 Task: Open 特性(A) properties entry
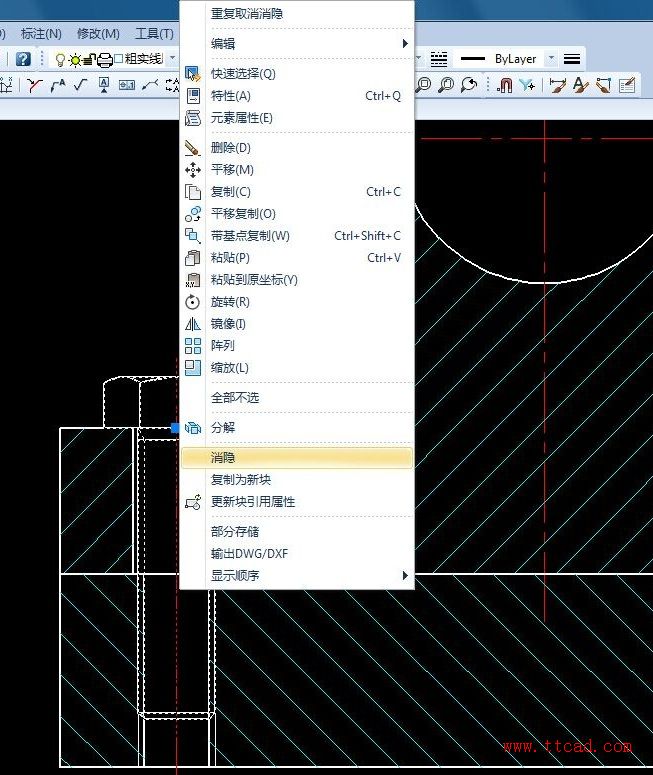(297, 96)
